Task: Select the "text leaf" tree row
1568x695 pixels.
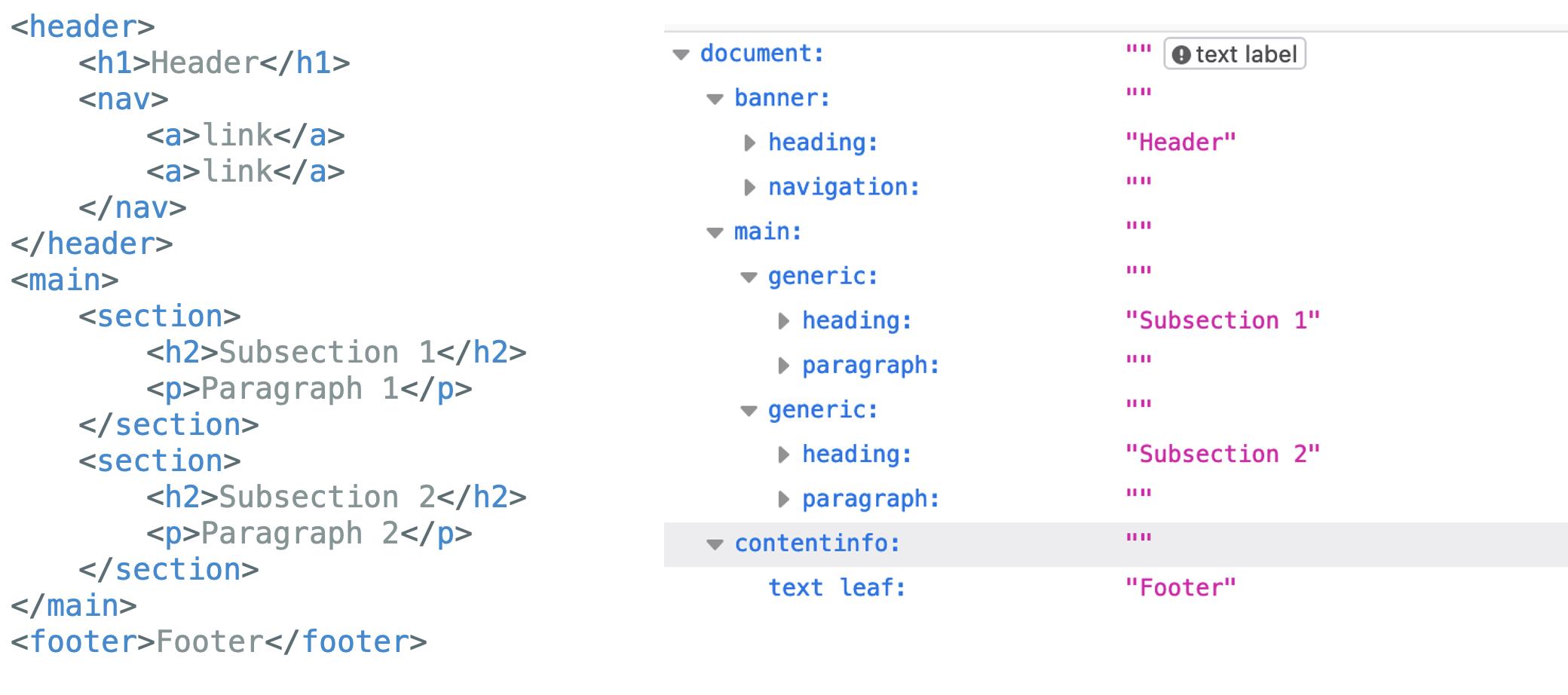Action: 837,588
